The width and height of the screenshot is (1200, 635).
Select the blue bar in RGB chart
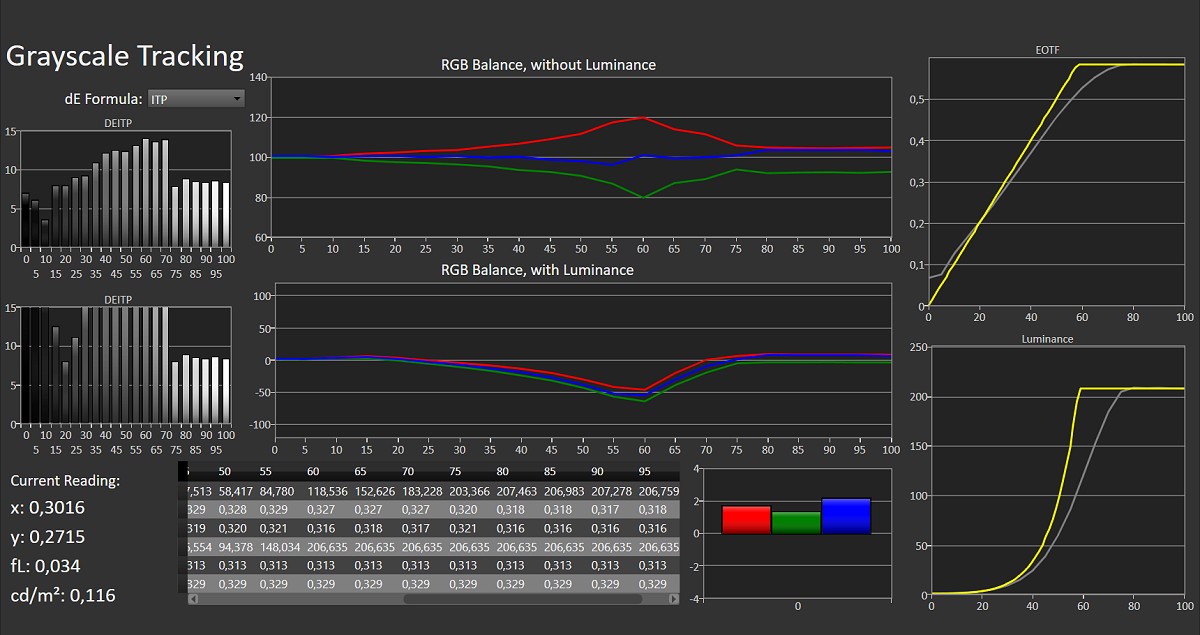845,515
